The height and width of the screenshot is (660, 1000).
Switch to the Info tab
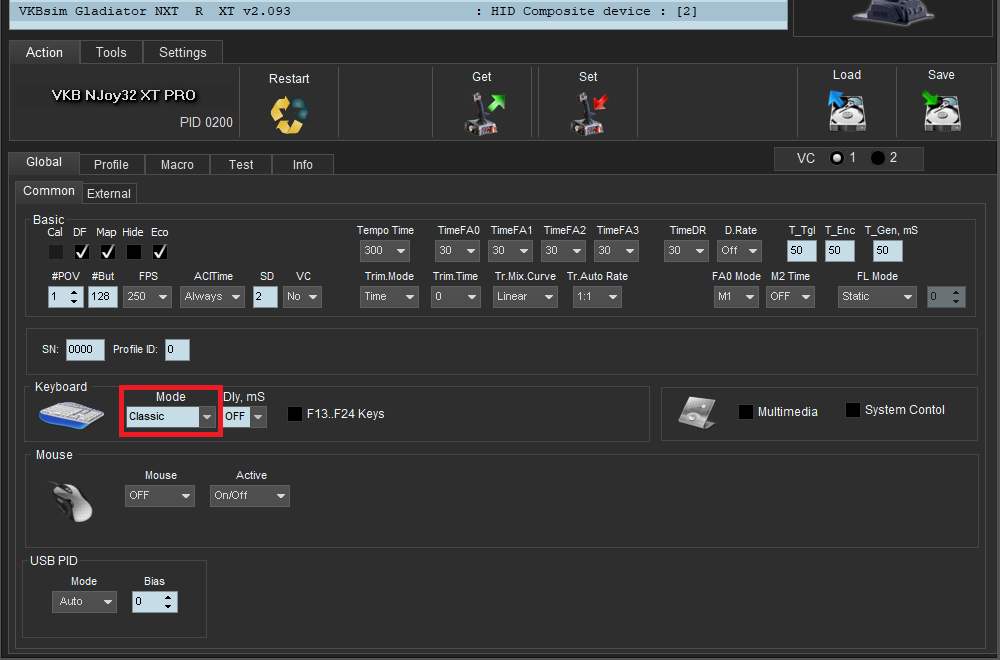pos(302,165)
